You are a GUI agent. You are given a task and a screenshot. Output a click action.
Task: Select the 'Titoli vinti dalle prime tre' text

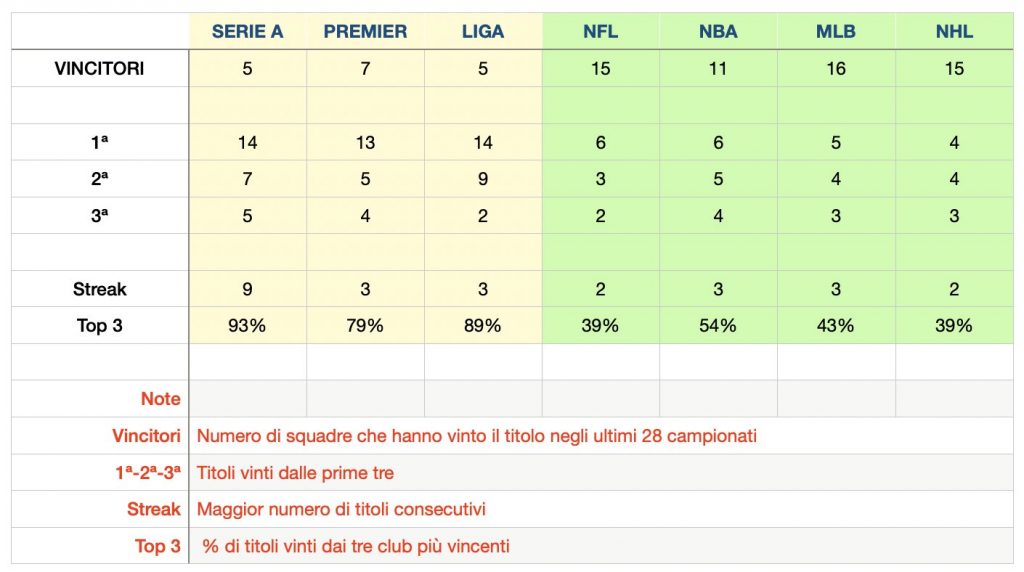297,473
